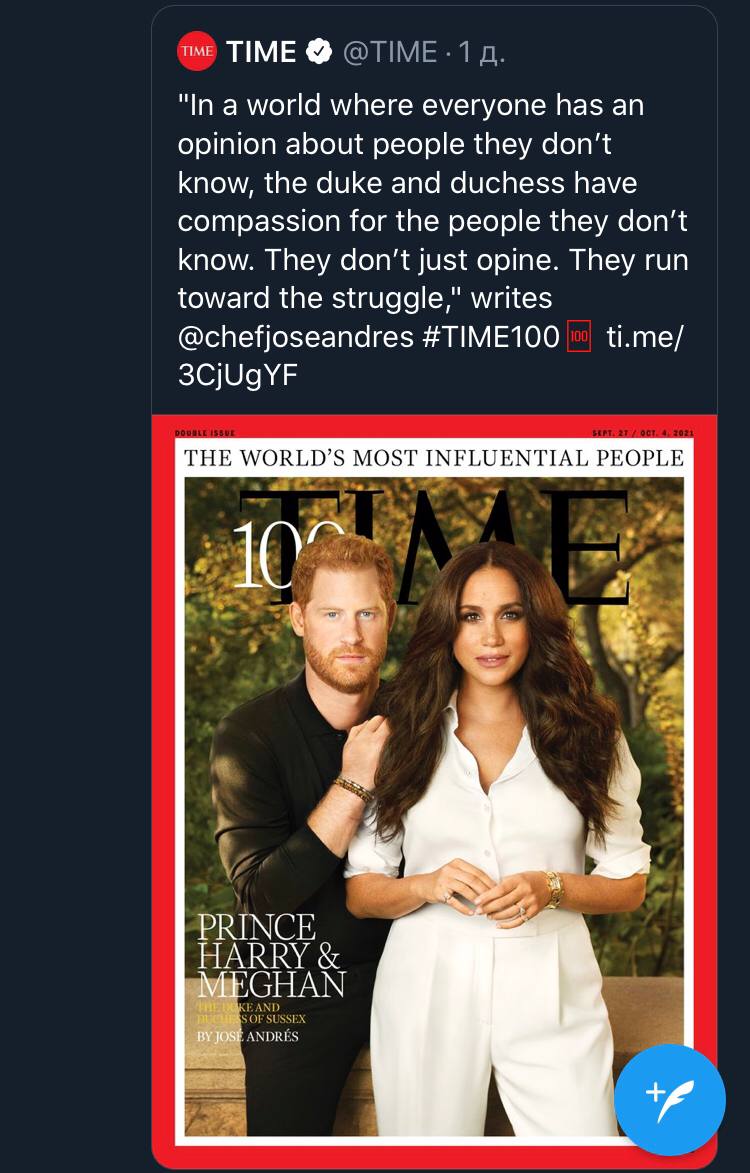
Task: Open the TIME display name
Action: click(261, 52)
